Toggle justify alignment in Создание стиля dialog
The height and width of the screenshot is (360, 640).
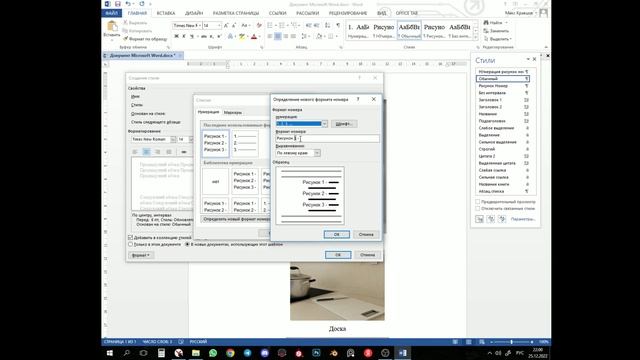169,152
